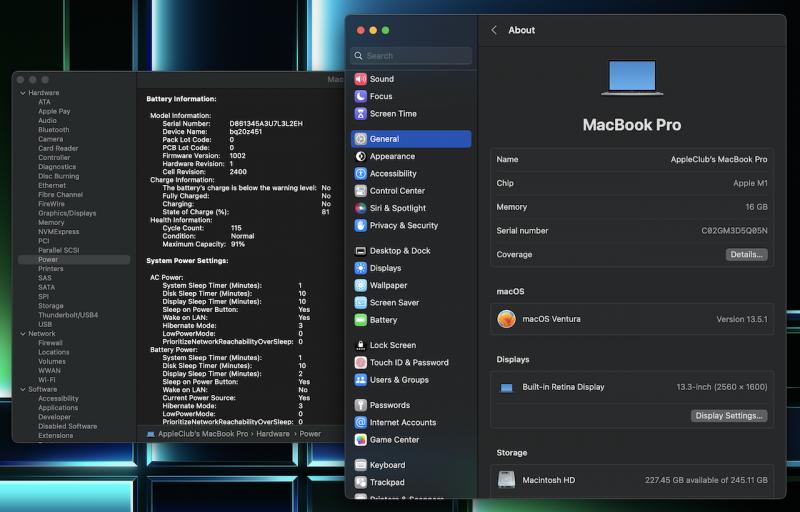This screenshot has width=800, height=512.
Task: Open Control Center settings icon
Action: pyautogui.click(x=361, y=191)
